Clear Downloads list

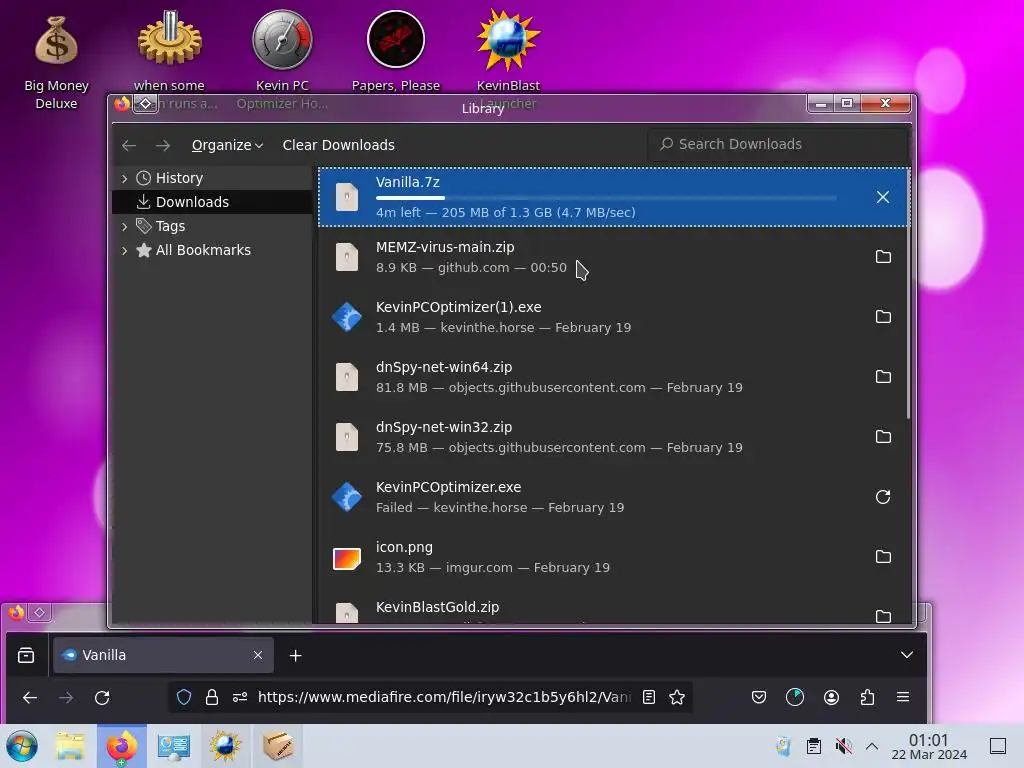[x=338, y=145]
